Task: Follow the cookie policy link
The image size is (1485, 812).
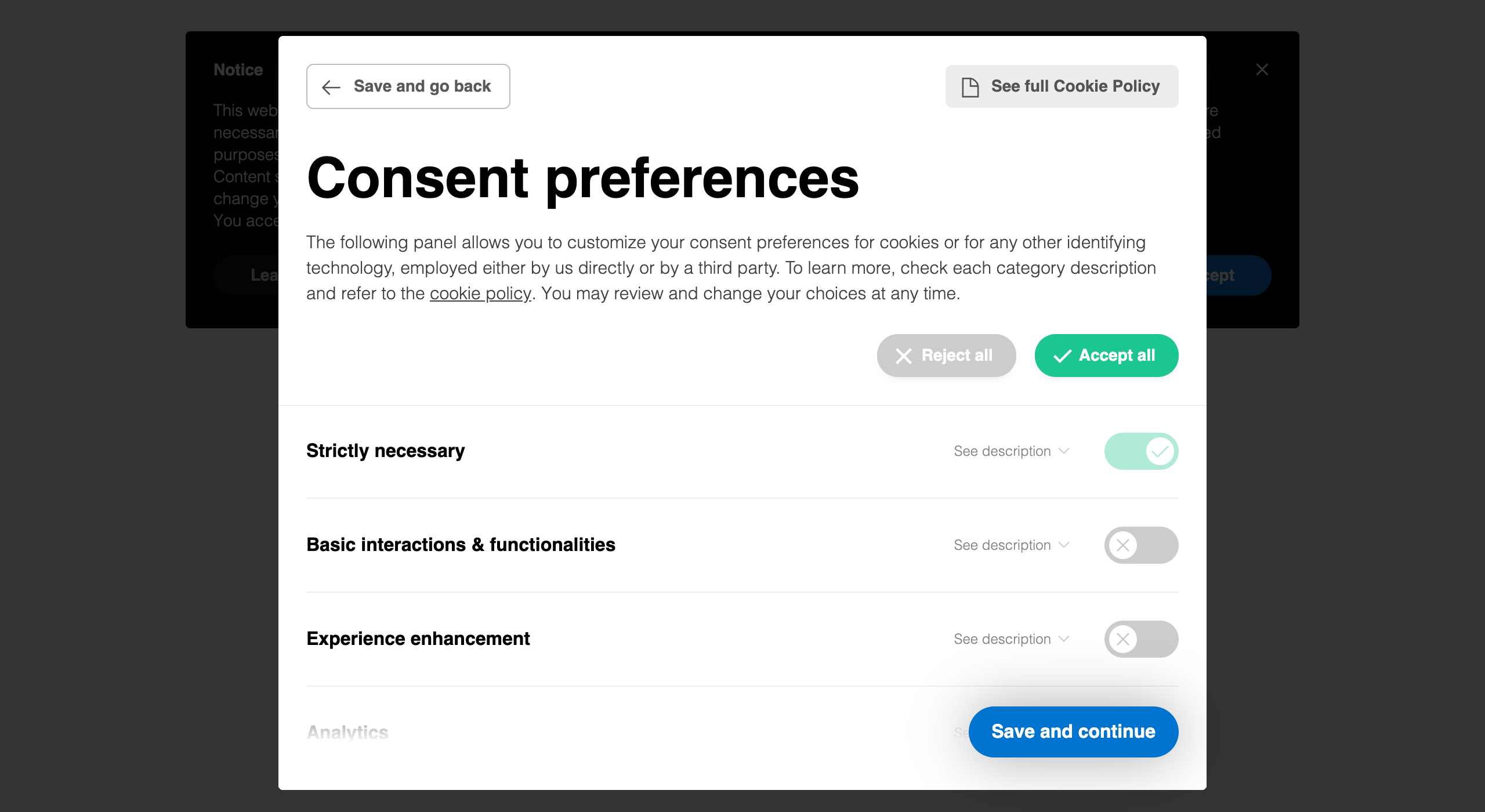Action: click(x=480, y=293)
